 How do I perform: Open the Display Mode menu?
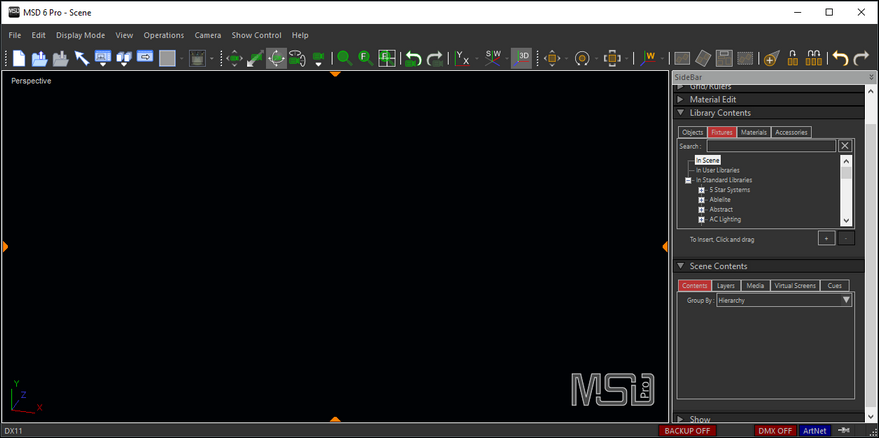80,35
